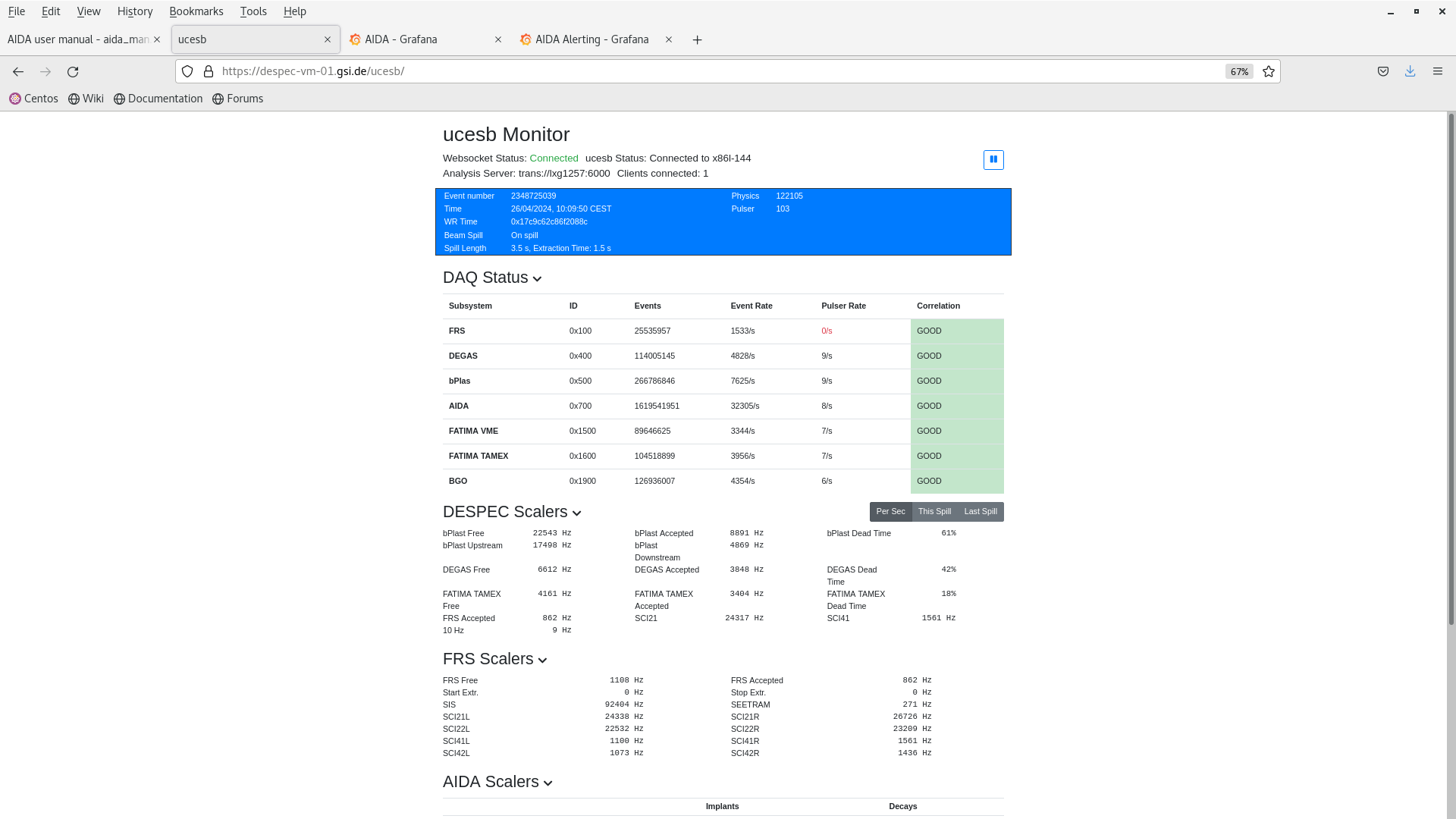Close the AIDA user manual tab

pyautogui.click(x=157, y=39)
